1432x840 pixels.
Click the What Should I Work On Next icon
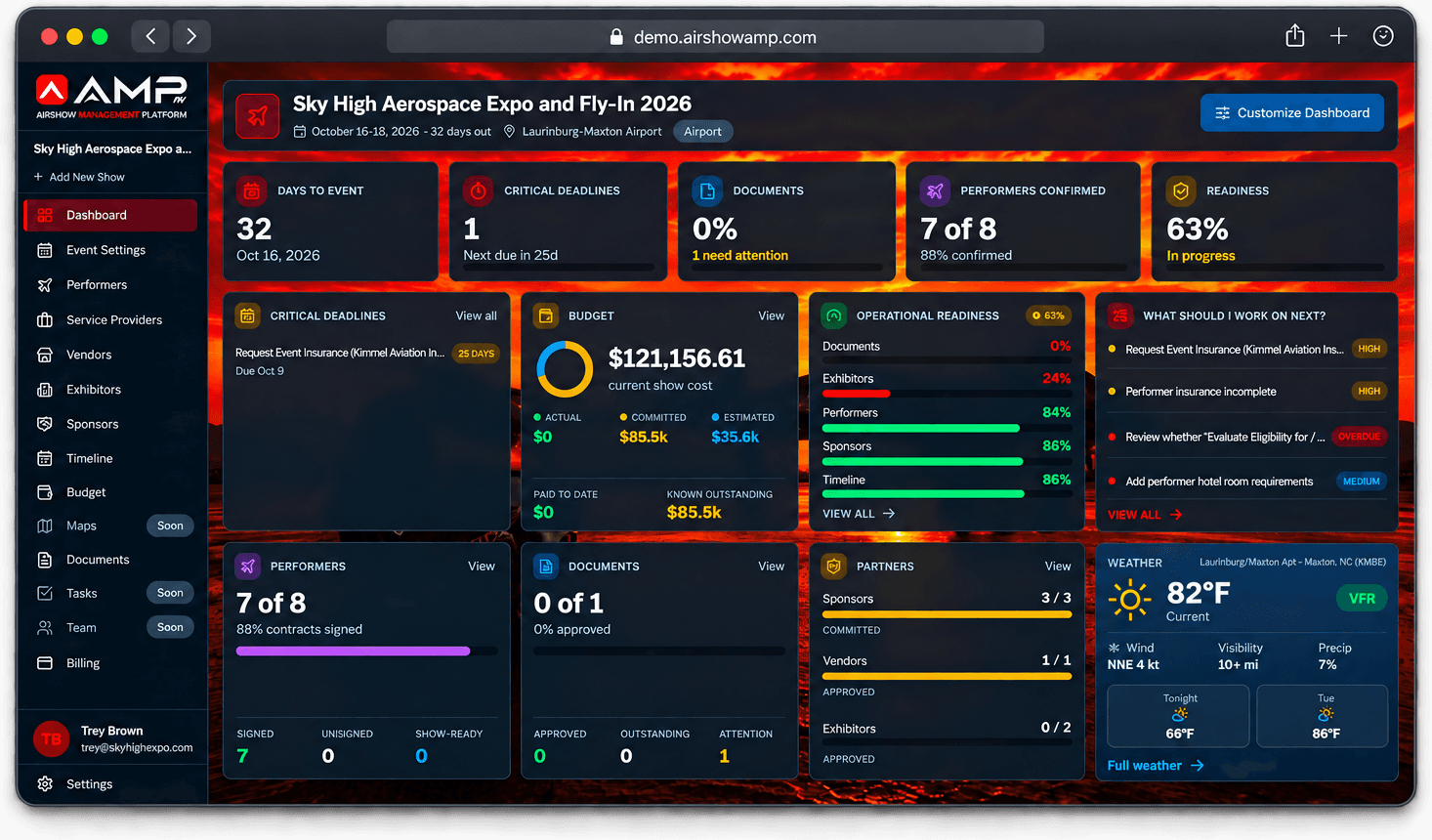coord(1120,315)
